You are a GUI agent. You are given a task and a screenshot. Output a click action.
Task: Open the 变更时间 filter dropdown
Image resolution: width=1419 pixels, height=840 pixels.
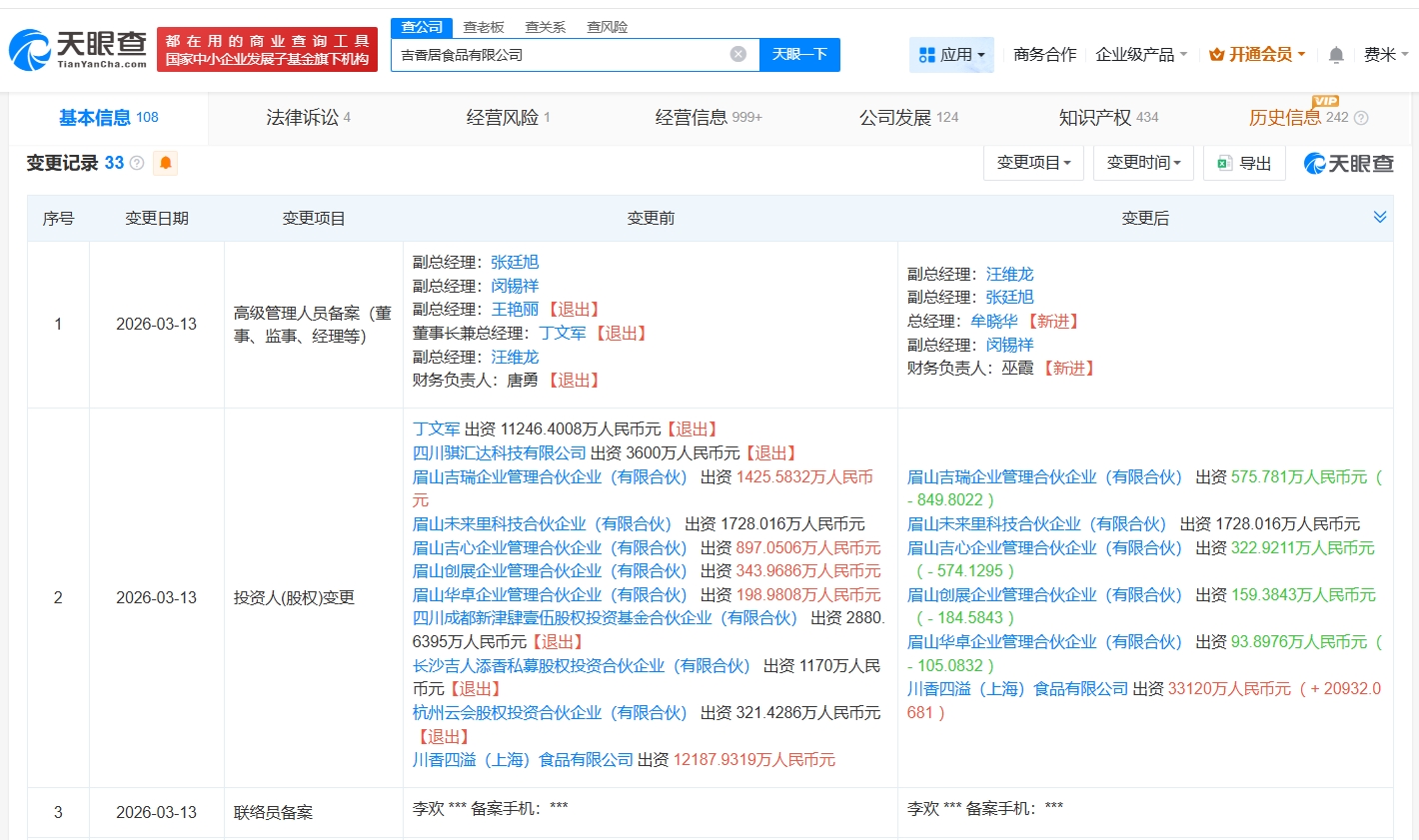tap(1143, 163)
